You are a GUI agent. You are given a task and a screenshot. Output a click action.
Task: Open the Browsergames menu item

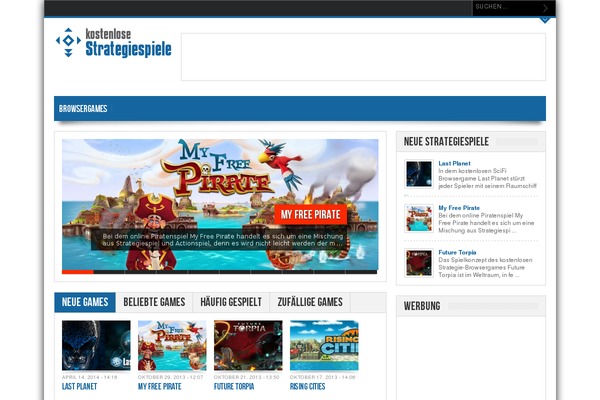click(x=83, y=109)
